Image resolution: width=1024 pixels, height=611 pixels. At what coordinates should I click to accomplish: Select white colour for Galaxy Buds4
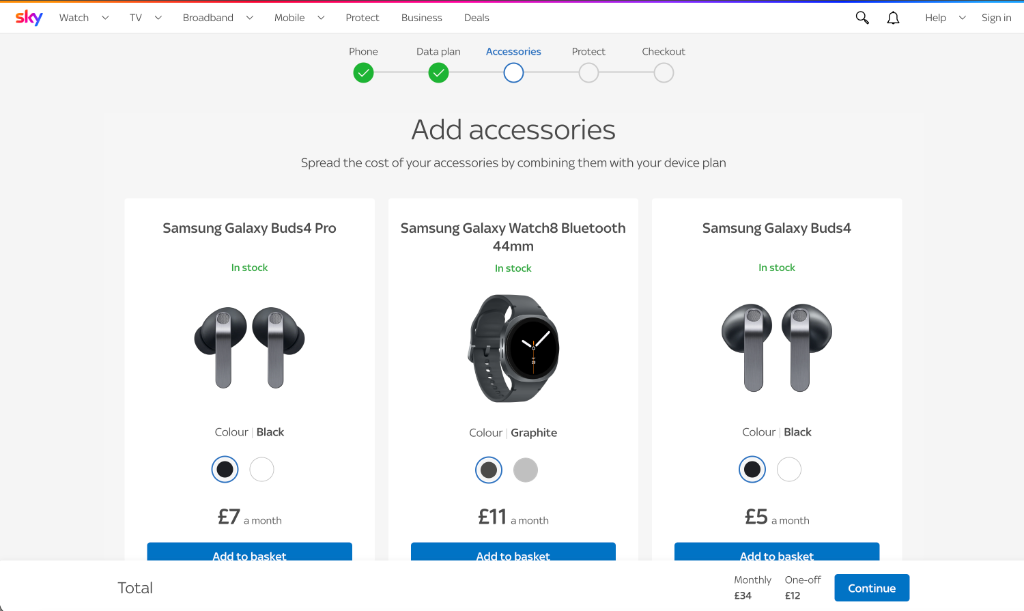790,469
